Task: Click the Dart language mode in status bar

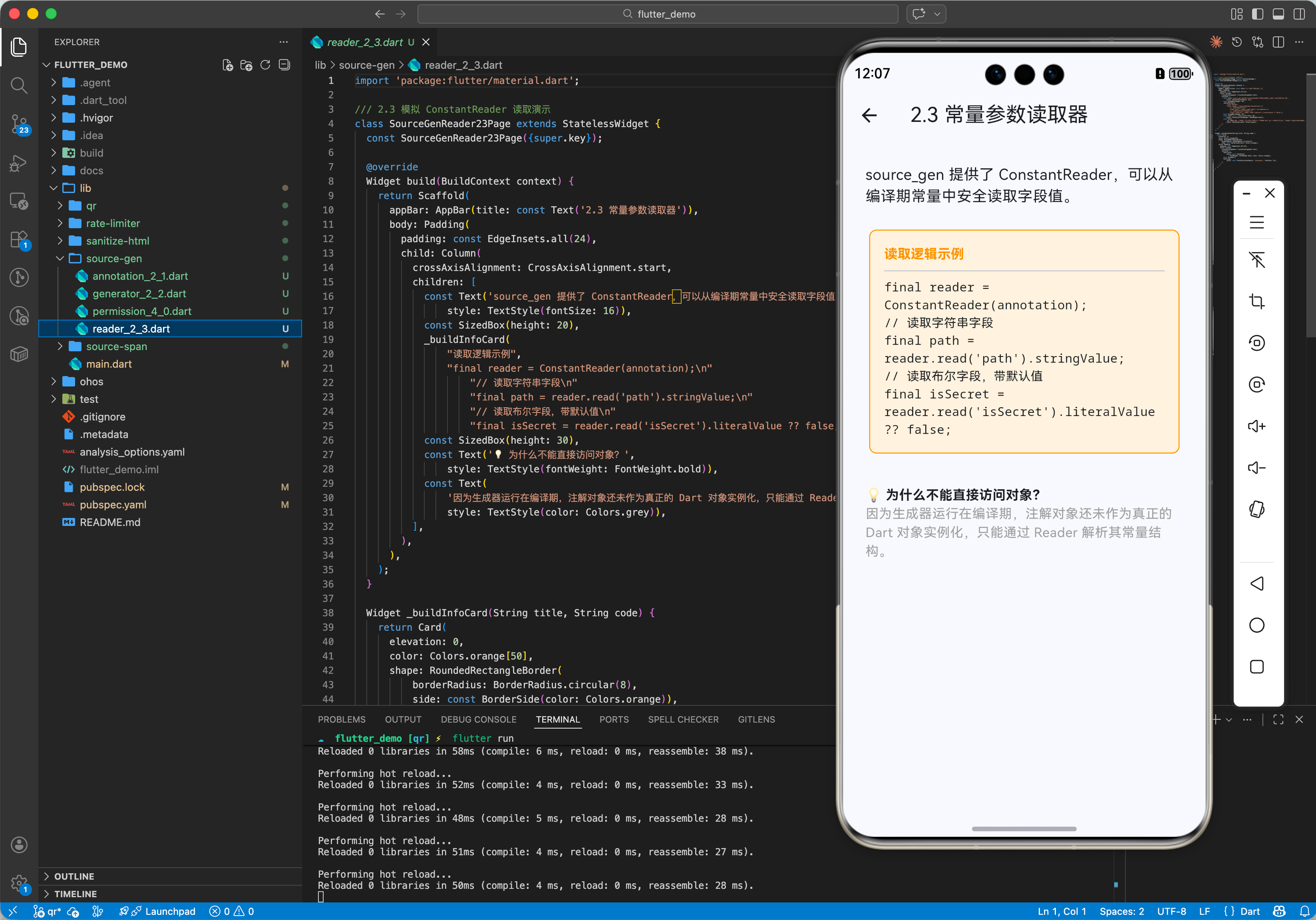Action: (1250, 911)
